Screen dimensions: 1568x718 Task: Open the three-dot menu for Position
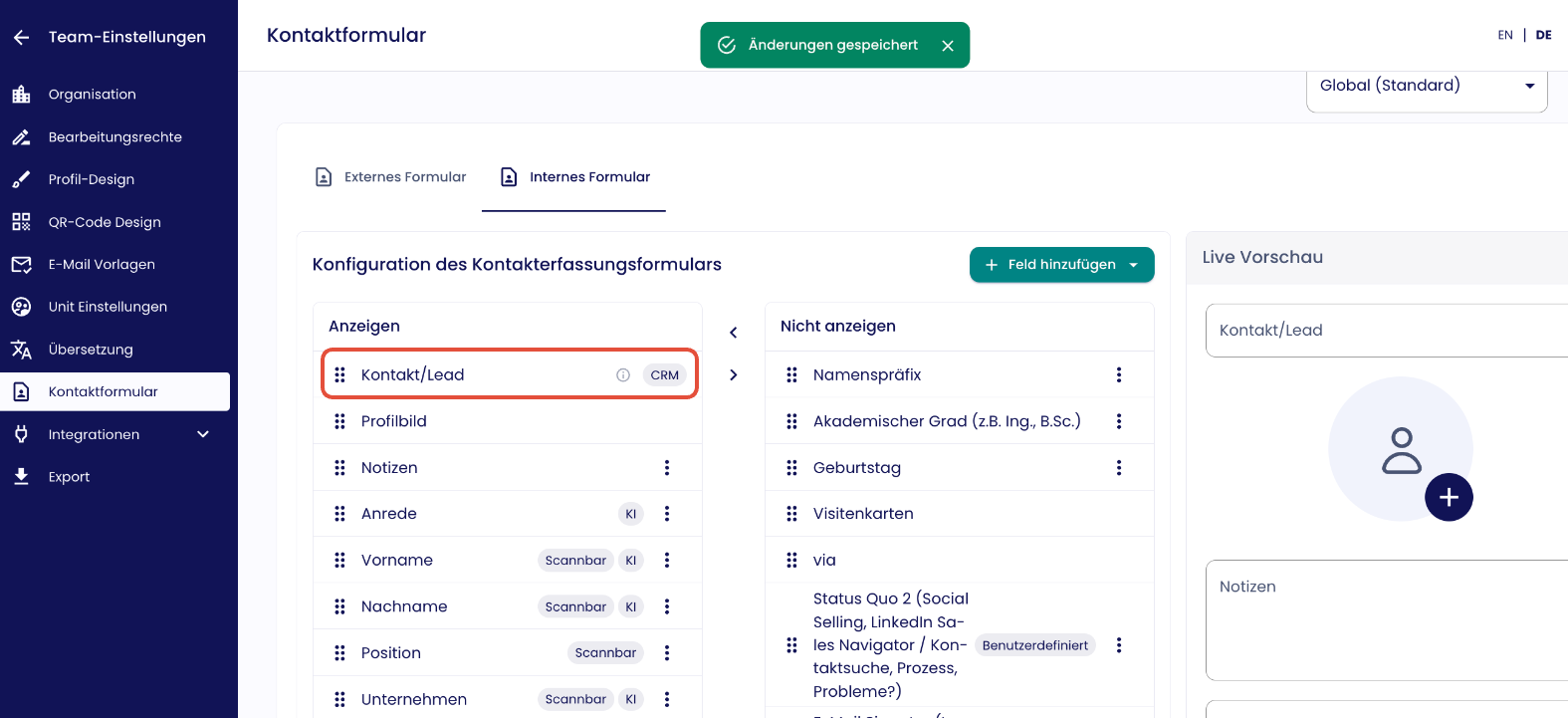[x=667, y=653]
